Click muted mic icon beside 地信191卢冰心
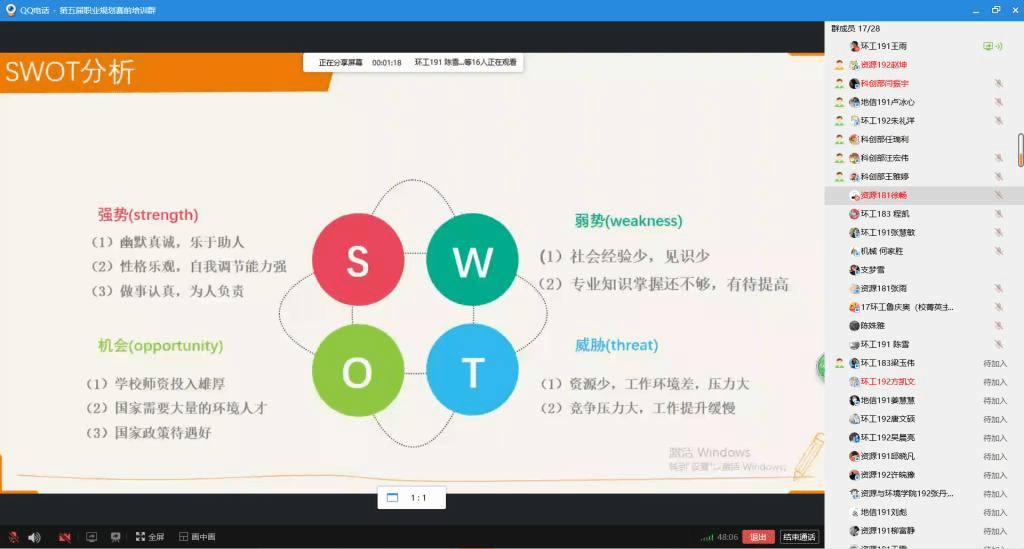 998,102
